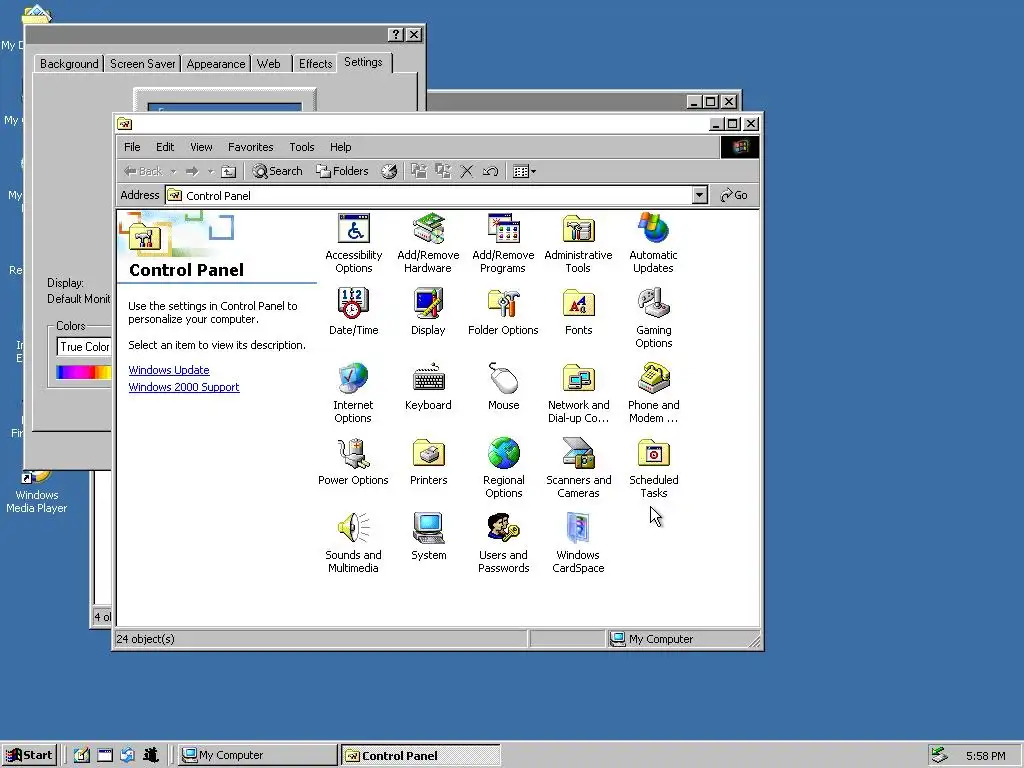
Task: Open the View menu
Action: pyautogui.click(x=201, y=147)
